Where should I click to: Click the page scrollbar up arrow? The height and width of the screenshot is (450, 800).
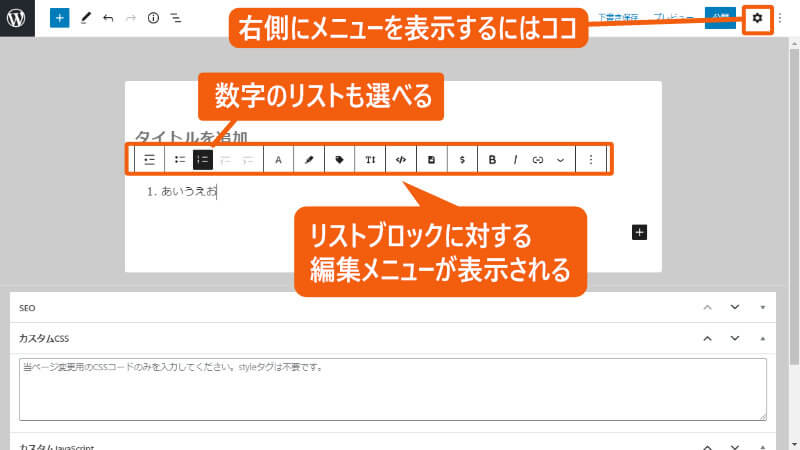(x=794, y=44)
